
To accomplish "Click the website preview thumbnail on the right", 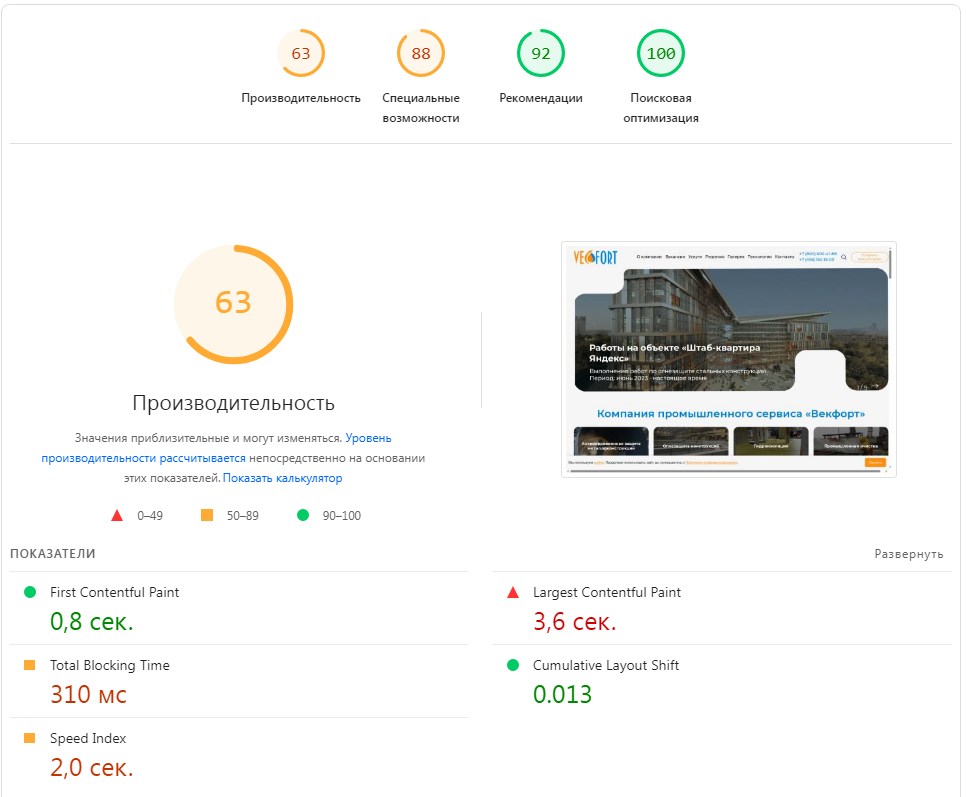I will (x=728, y=355).
